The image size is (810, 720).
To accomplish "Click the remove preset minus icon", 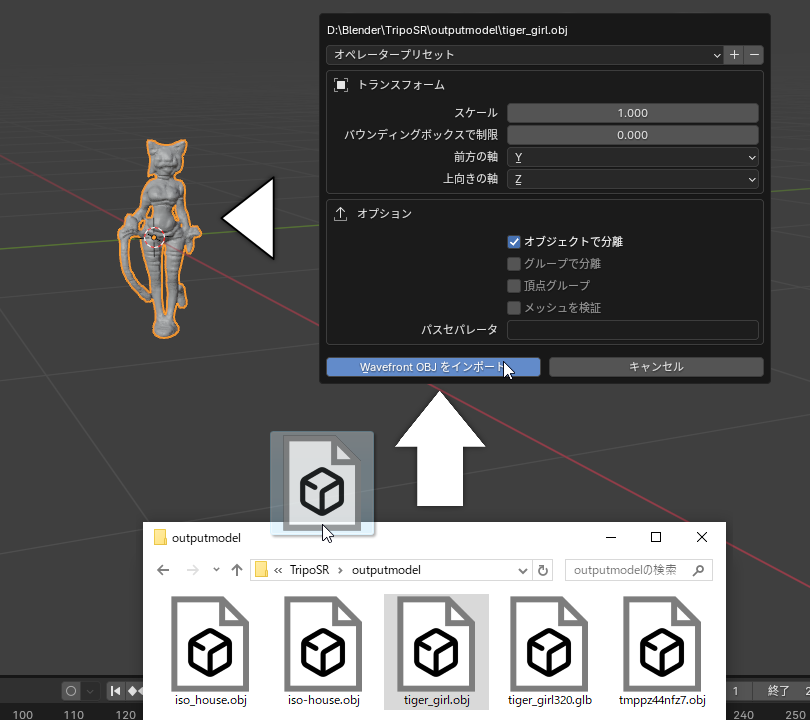I will (x=755, y=55).
